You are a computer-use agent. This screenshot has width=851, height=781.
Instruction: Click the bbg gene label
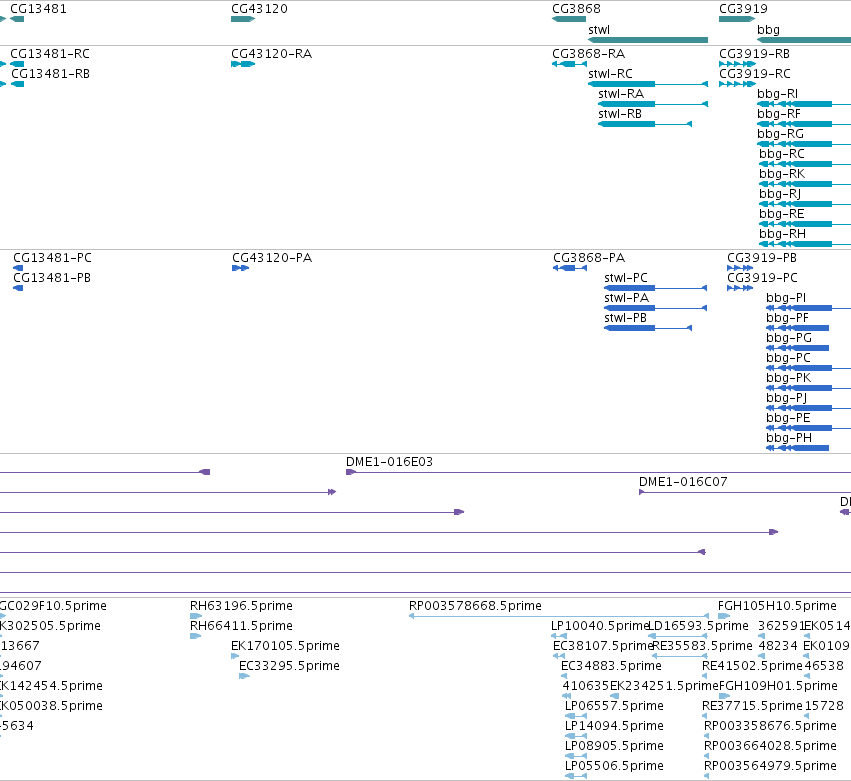pos(769,30)
